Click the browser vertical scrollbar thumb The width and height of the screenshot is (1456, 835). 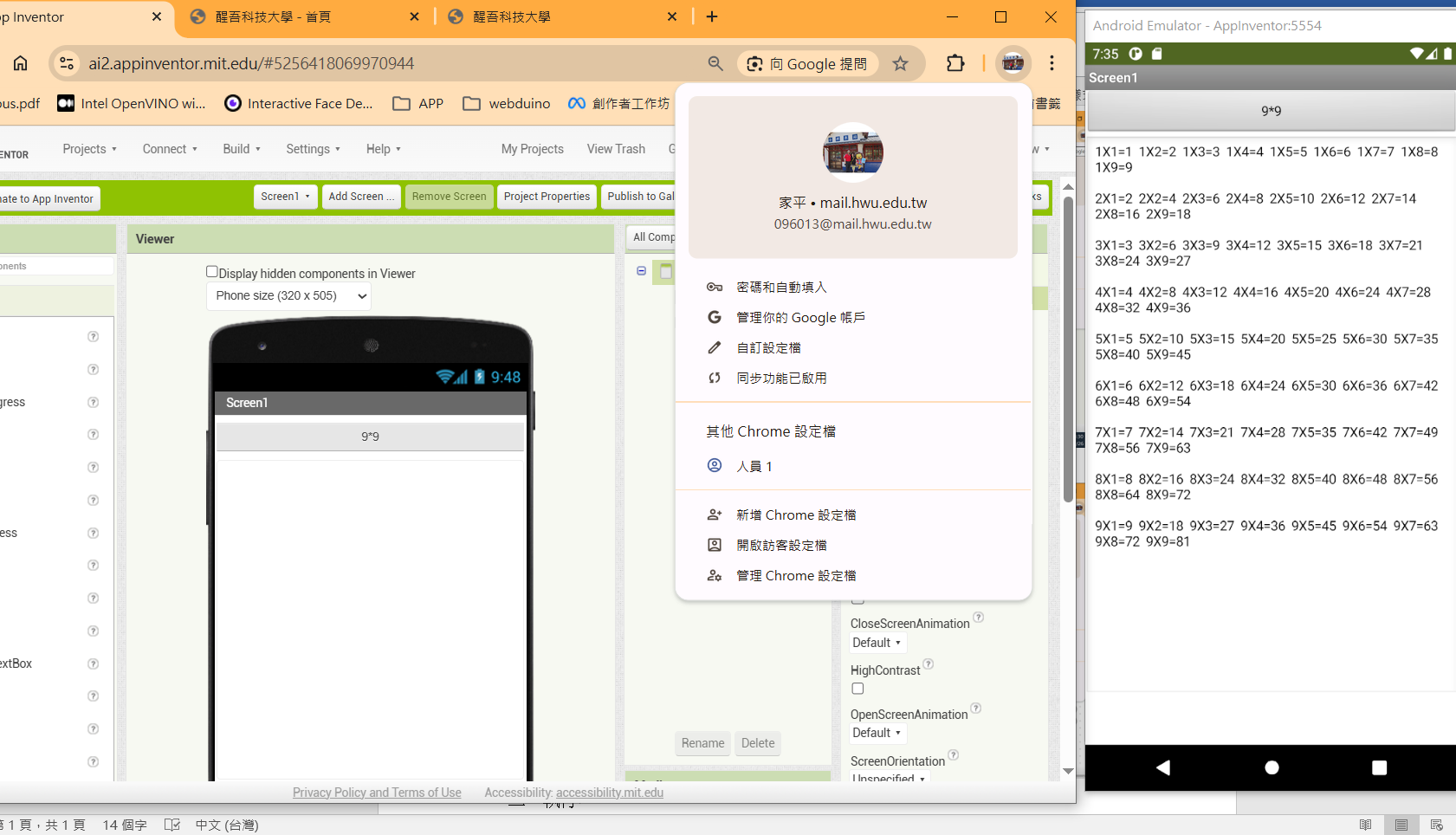pos(1068,346)
